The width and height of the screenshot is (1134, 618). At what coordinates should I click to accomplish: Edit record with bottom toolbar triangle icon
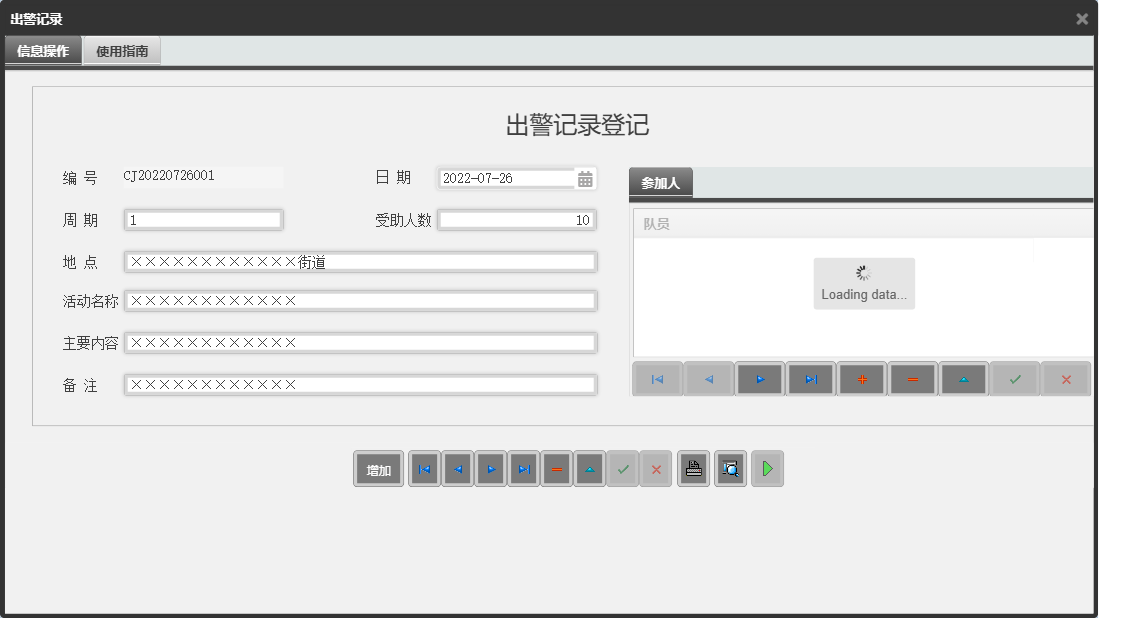click(590, 470)
